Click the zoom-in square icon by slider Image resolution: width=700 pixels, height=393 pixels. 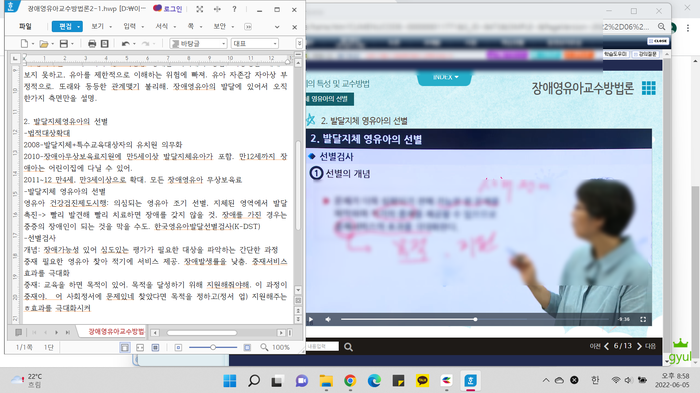pos(247,347)
